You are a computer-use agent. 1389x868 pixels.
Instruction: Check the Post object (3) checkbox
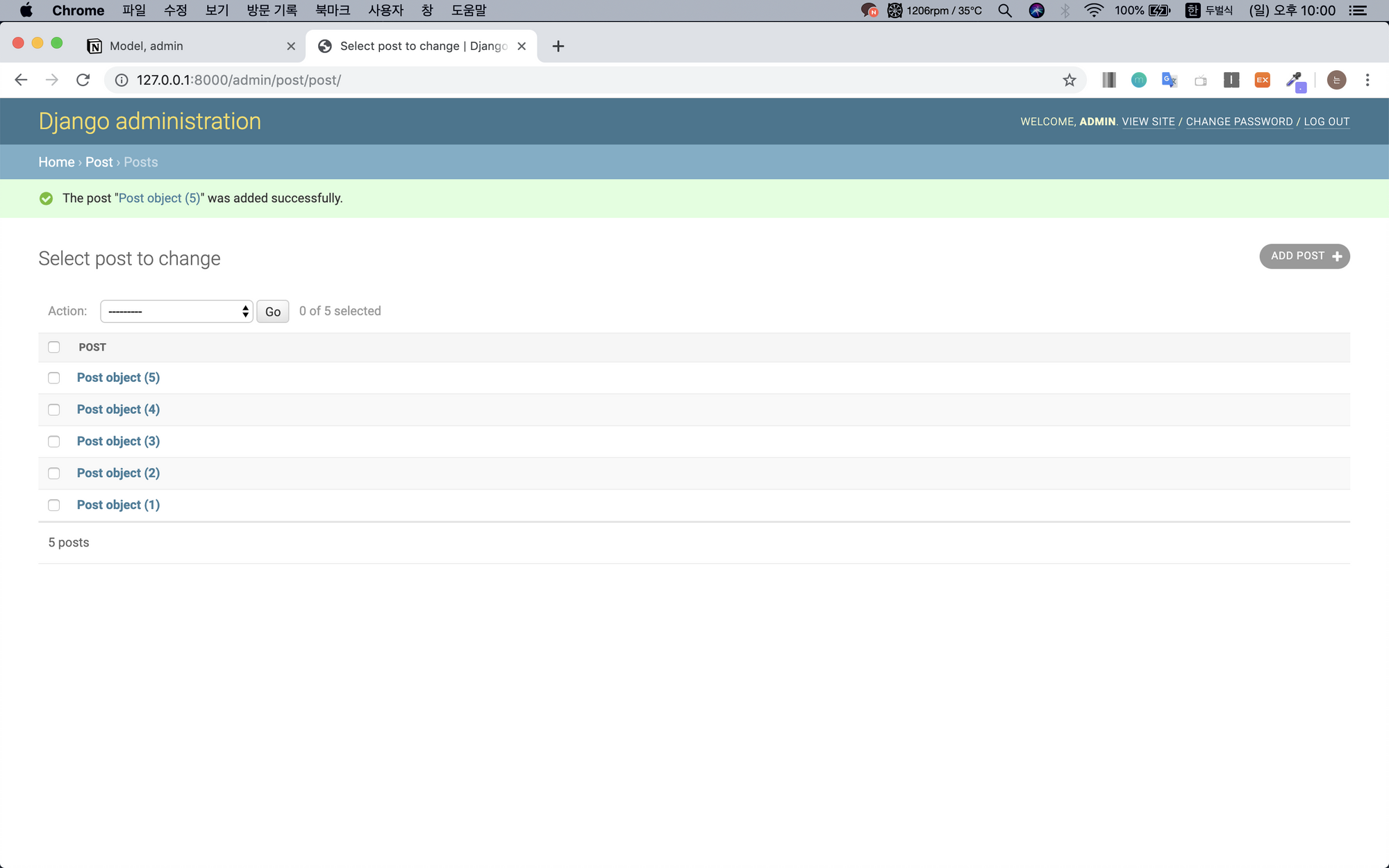click(x=53, y=442)
